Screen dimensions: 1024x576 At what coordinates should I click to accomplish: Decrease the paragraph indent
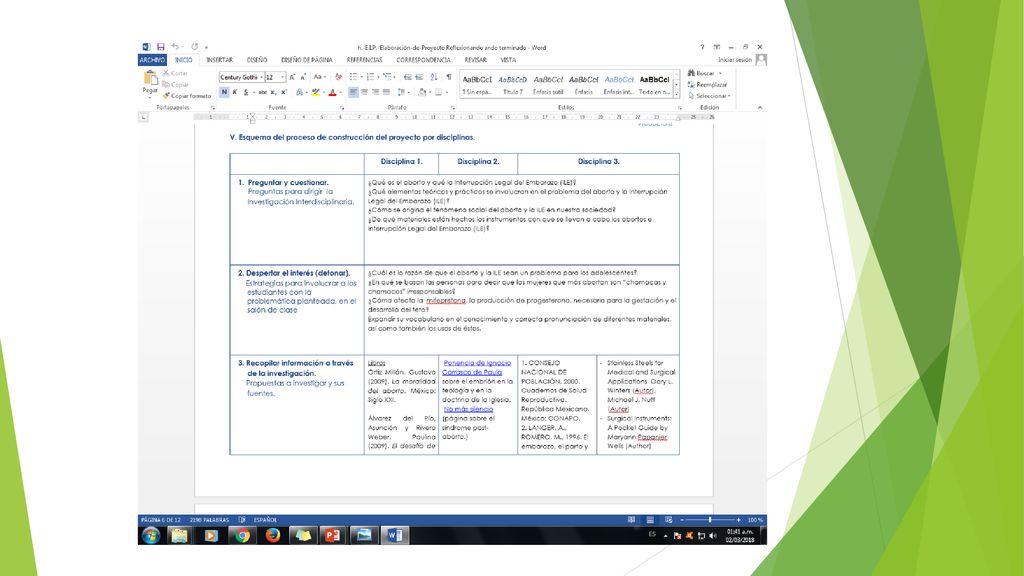408,77
